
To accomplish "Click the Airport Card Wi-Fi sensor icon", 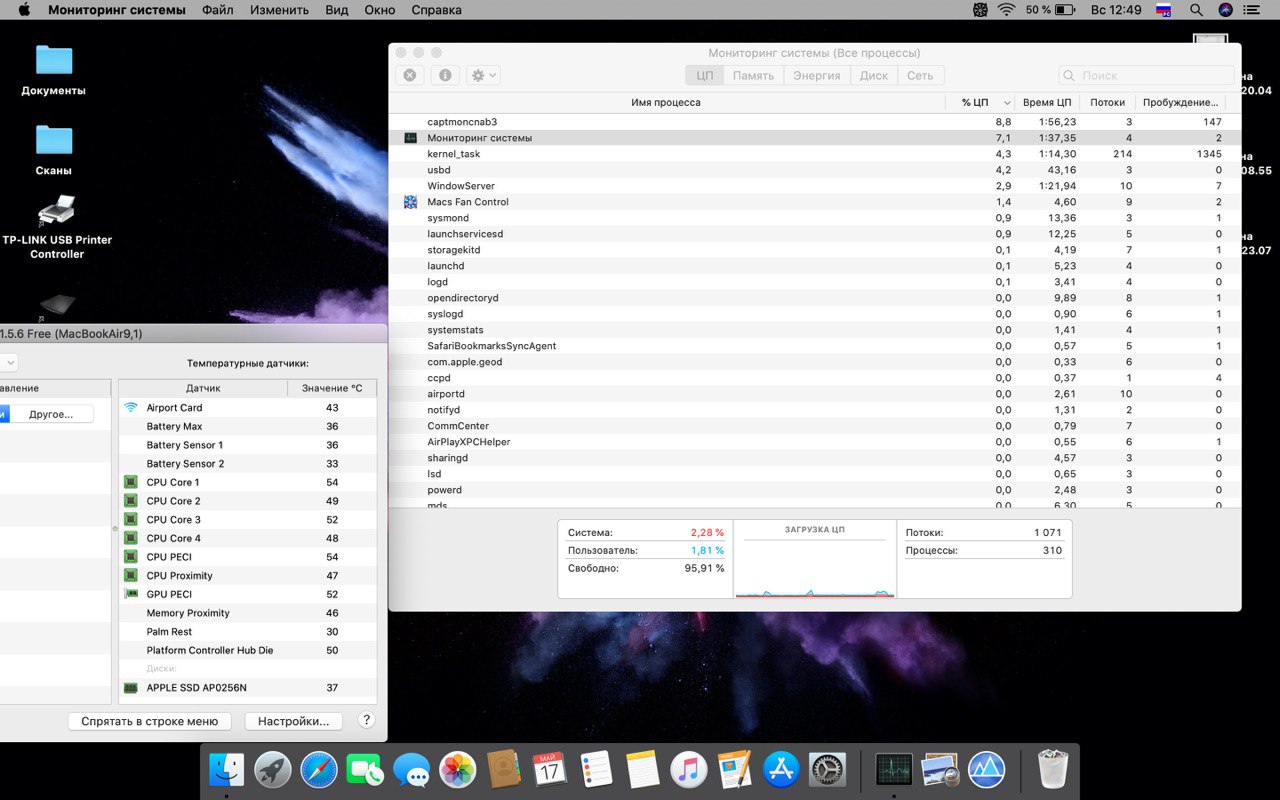I will tap(130, 407).
